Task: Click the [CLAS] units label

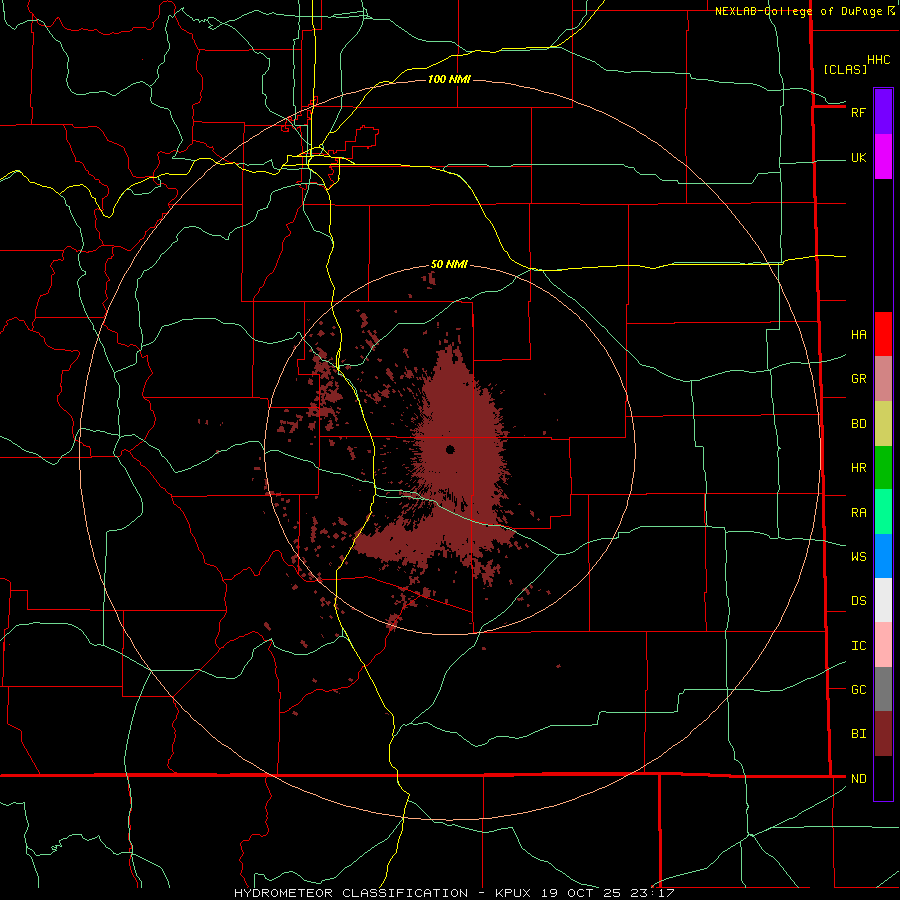Action: [x=845, y=70]
